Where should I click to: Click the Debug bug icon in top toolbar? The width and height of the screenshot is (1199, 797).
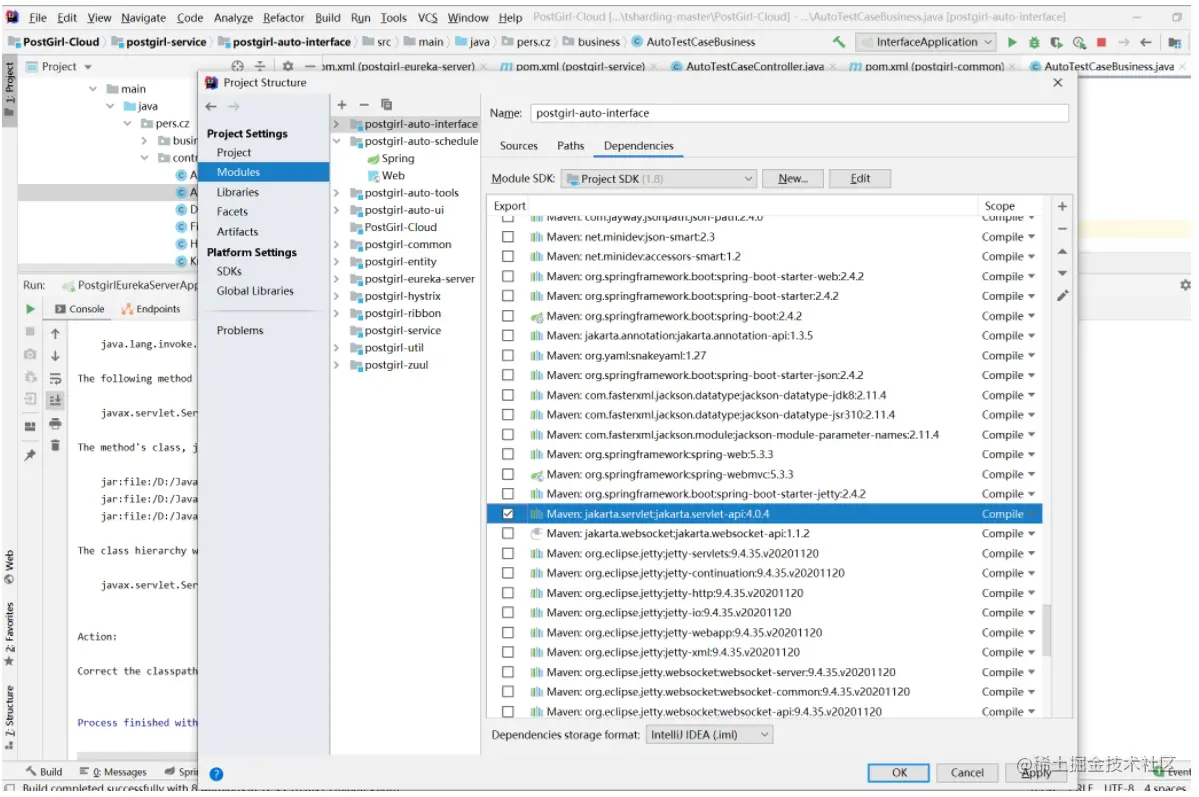[x=1034, y=42]
